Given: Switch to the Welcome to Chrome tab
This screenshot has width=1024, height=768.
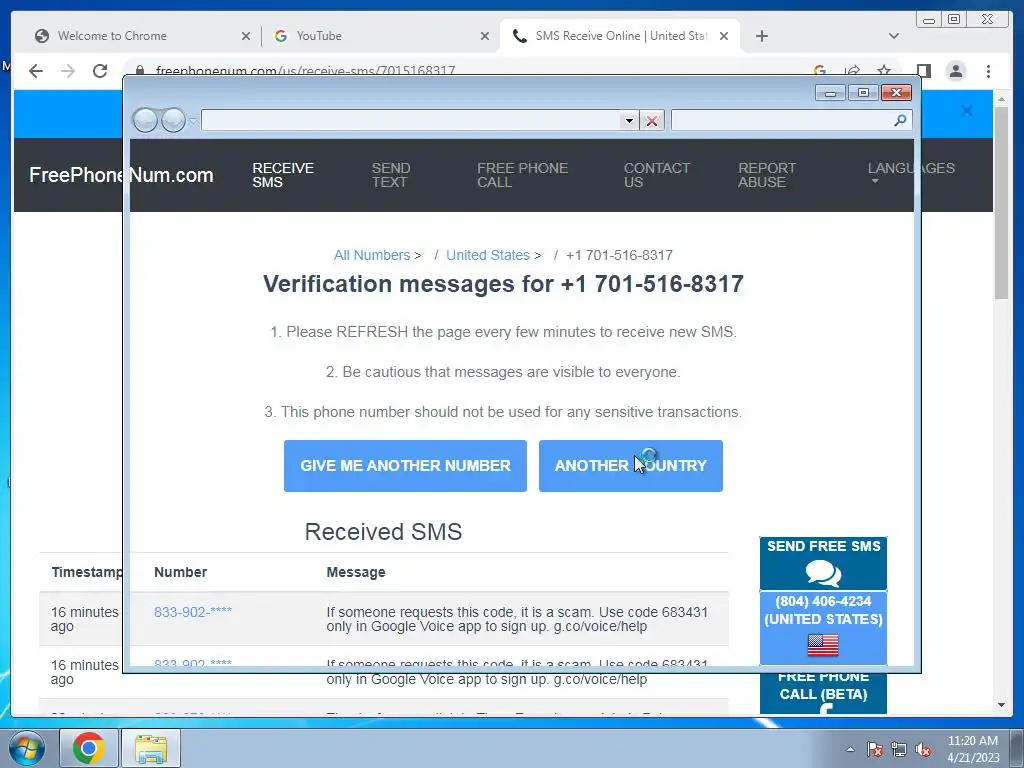Looking at the screenshot, I should coord(140,36).
